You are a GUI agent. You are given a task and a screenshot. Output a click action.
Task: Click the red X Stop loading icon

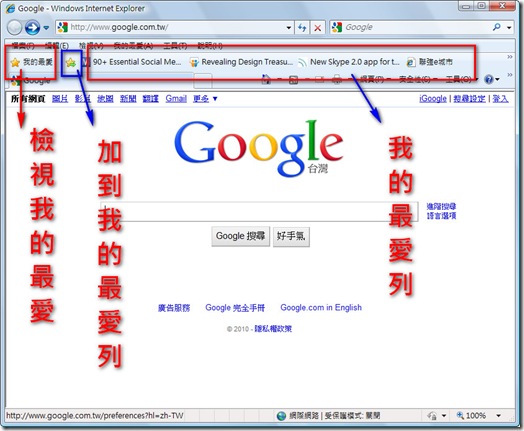click(x=318, y=28)
